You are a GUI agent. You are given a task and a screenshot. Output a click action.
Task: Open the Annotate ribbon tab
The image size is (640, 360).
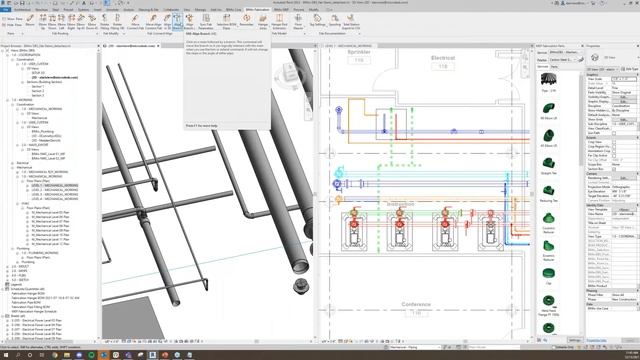click(113, 9)
